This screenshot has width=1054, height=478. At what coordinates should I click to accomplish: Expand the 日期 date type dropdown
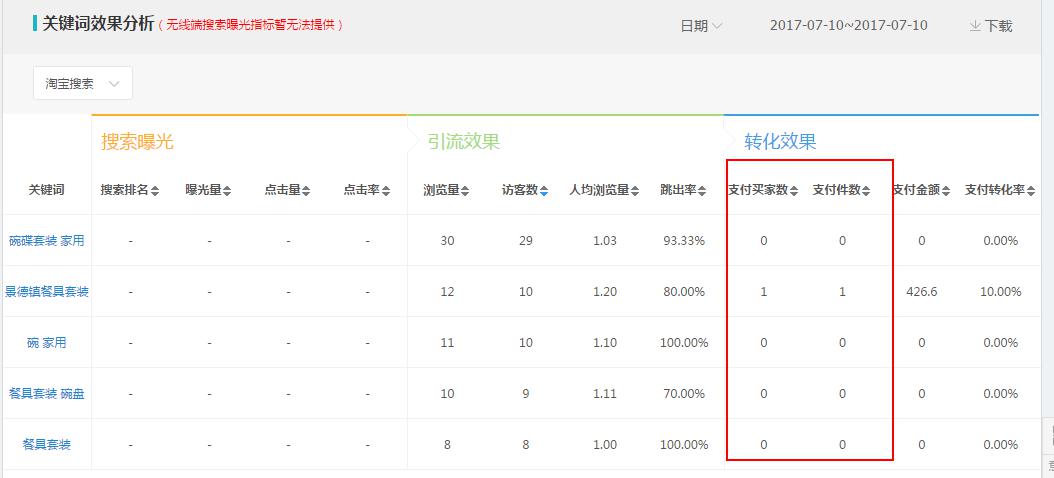701,26
